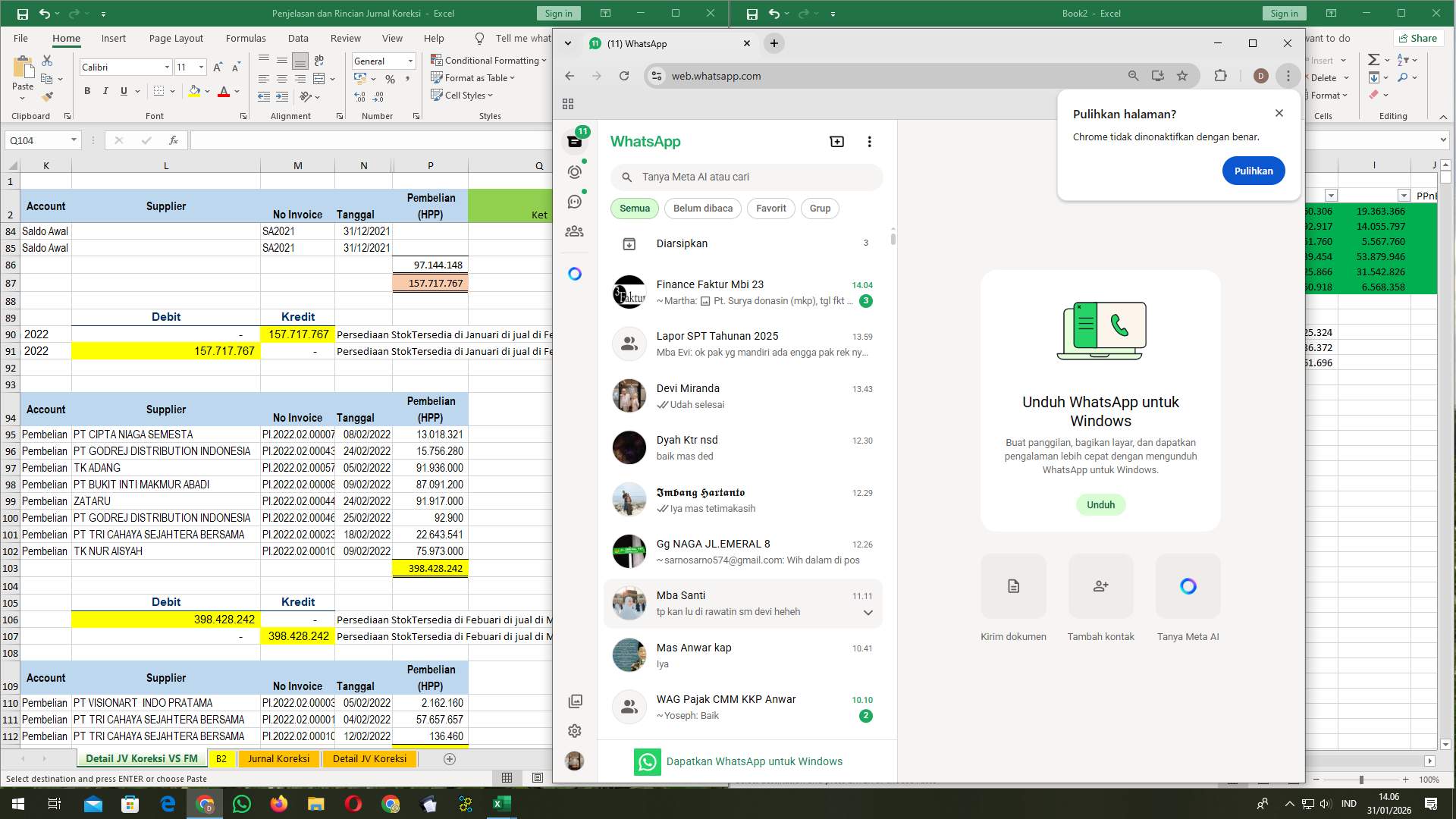The width and height of the screenshot is (1456, 819).
Task: Bookmark page with Chrome star icon
Action: click(1182, 76)
